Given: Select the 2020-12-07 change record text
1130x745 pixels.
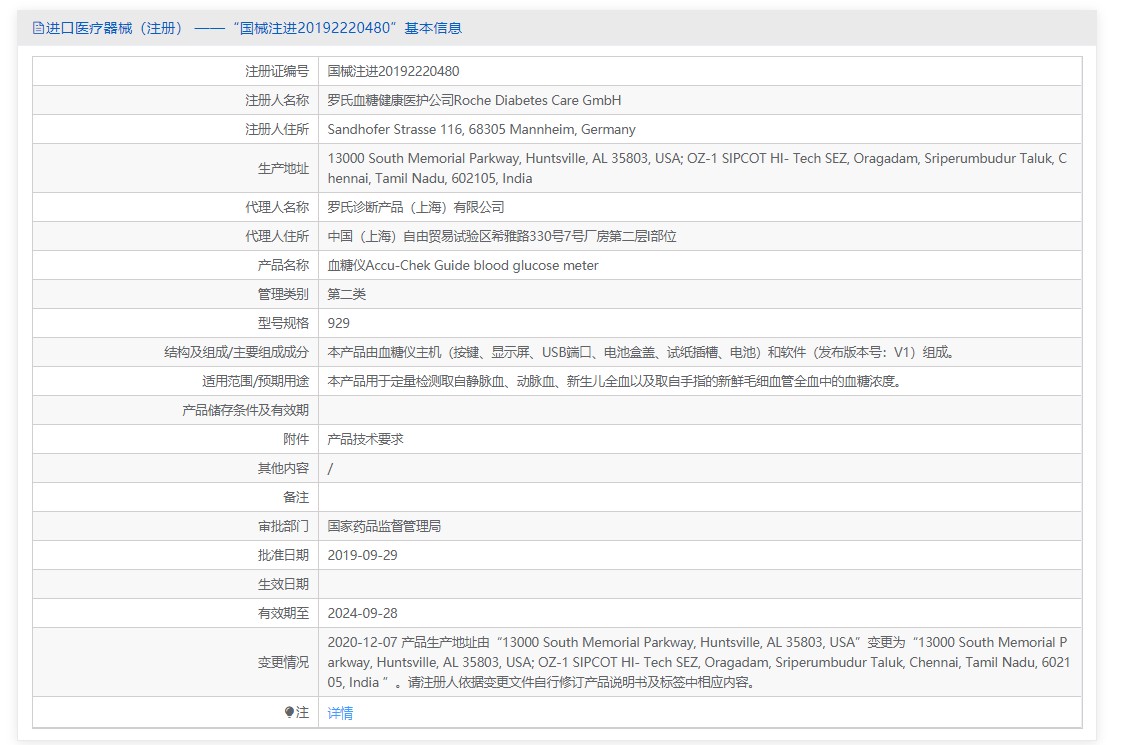Looking at the screenshot, I should (x=699, y=661).
